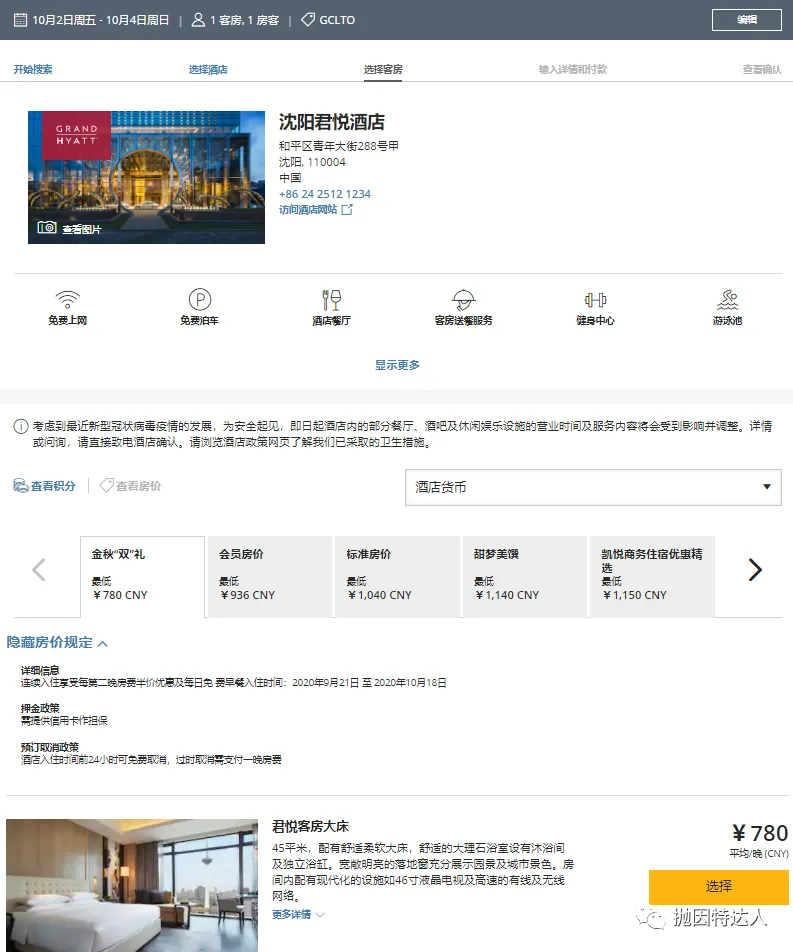793x952 pixels.
Task: Select the 凯悦商务住宿优惠精选 rate tab
Action: (x=653, y=577)
